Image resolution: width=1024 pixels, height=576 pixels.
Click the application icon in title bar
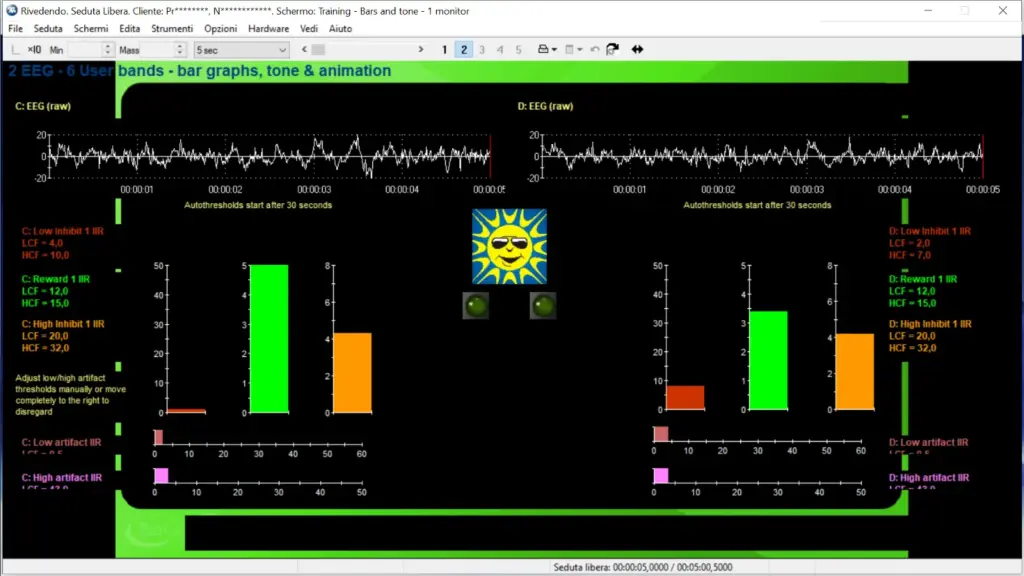[x=11, y=10]
